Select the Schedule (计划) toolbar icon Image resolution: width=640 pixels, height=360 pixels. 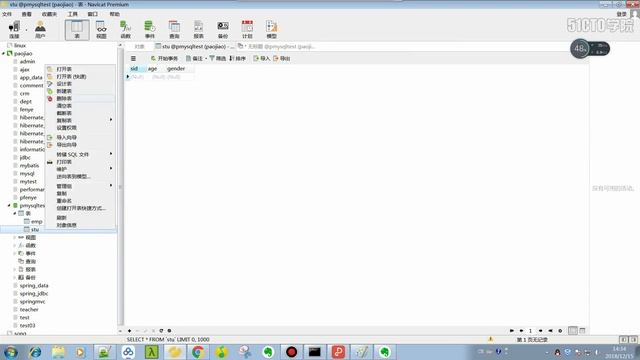(x=247, y=30)
